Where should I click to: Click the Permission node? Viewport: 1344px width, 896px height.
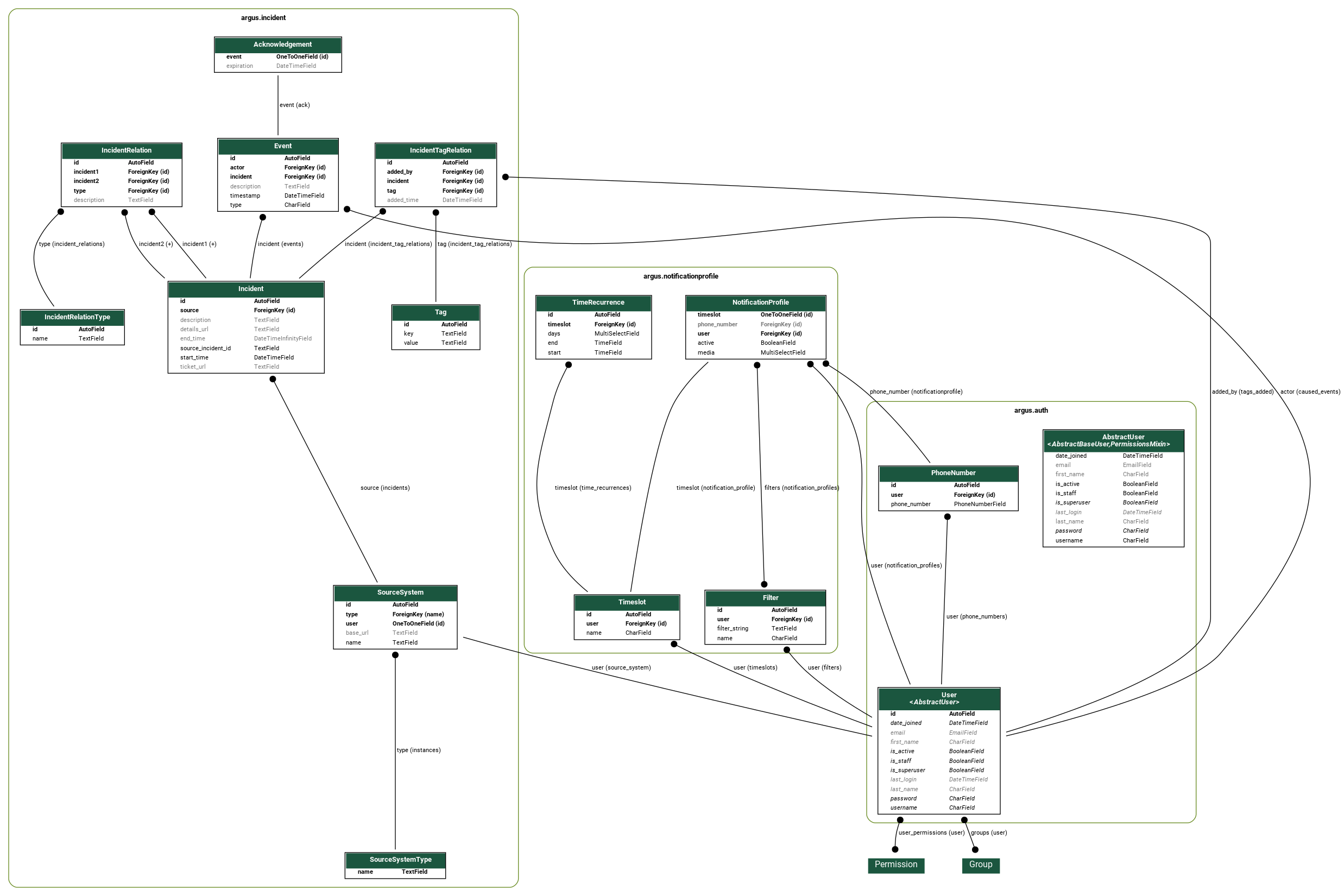tap(896, 865)
